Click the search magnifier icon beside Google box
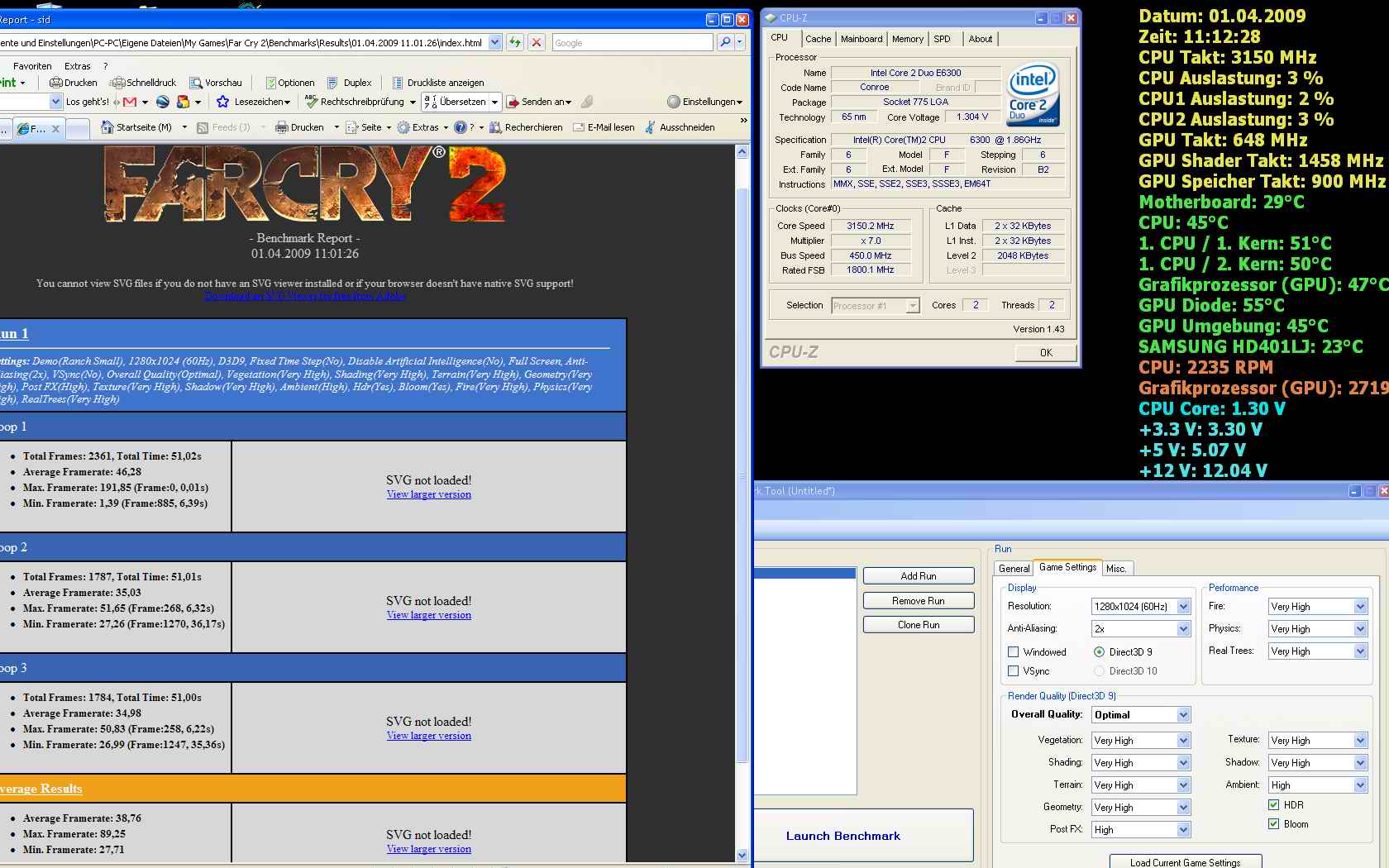This screenshot has height=868, width=1389. [x=725, y=42]
